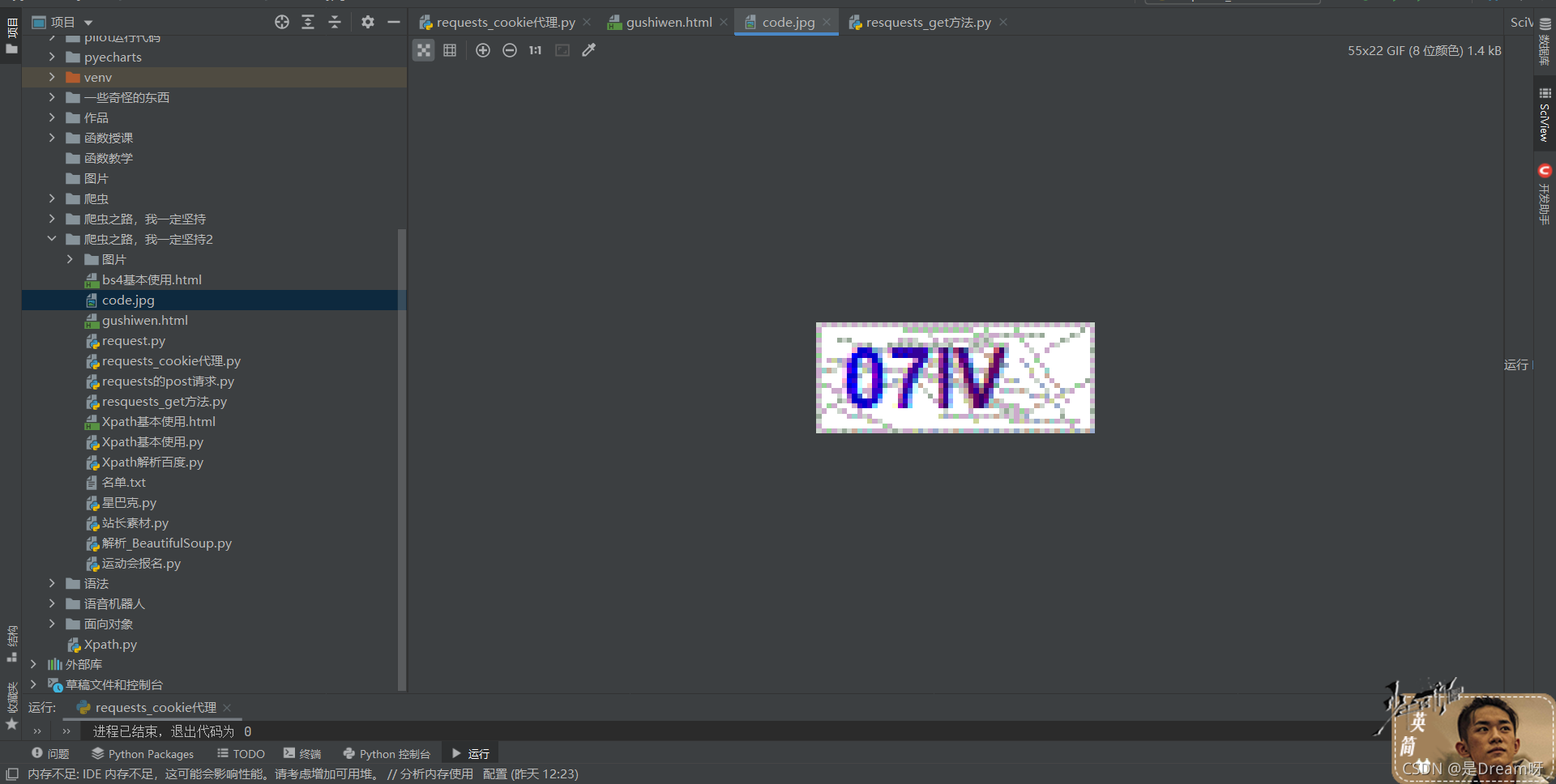Zoom in on code.jpg image
The width and height of the screenshot is (1556, 784).
point(483,50)
